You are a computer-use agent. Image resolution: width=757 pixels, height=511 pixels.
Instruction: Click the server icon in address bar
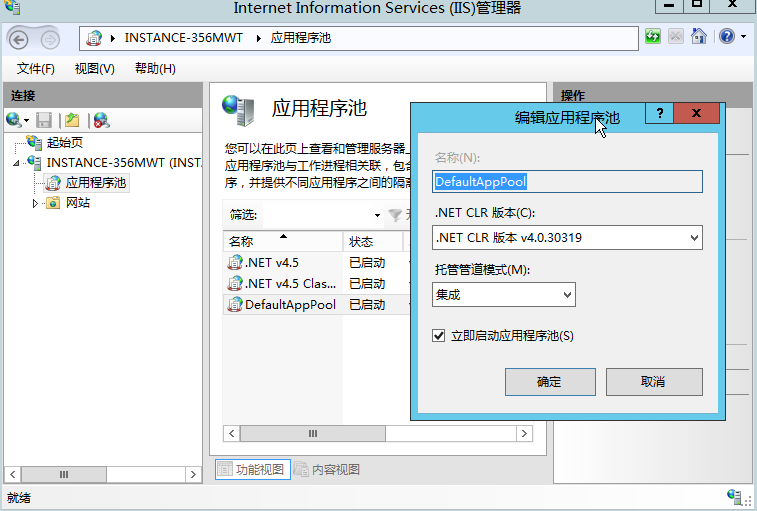94,38
